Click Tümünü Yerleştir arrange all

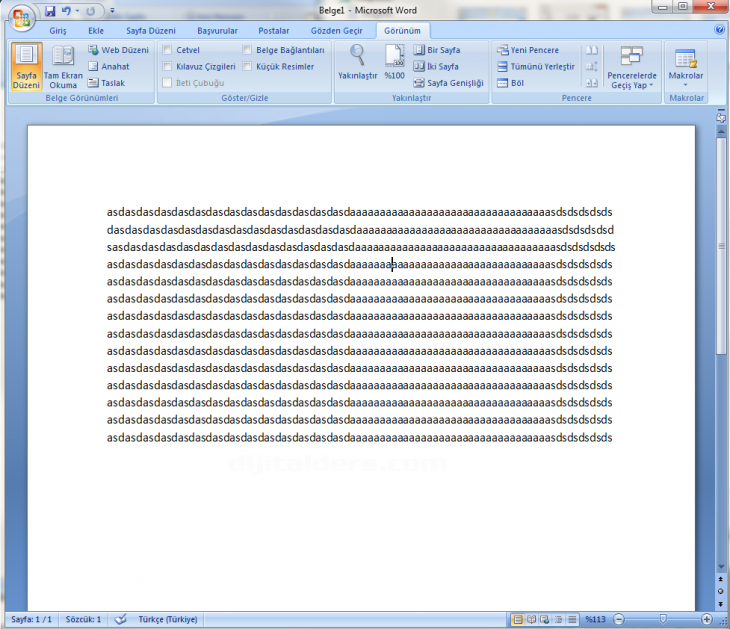coord(536,67)
